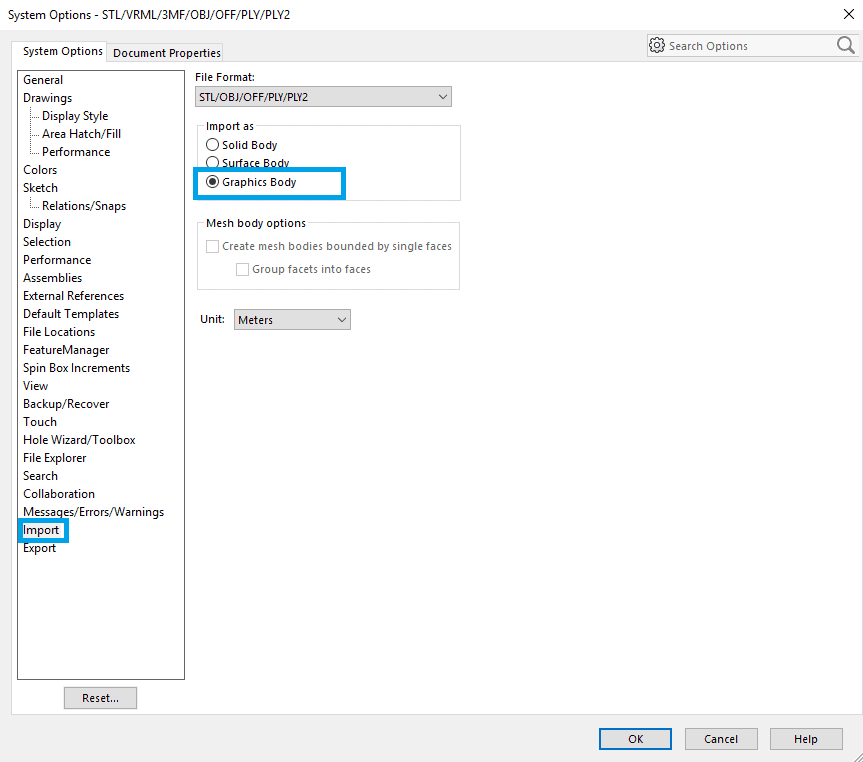Select File Explorer in the options tree

(x=54, y=458)
